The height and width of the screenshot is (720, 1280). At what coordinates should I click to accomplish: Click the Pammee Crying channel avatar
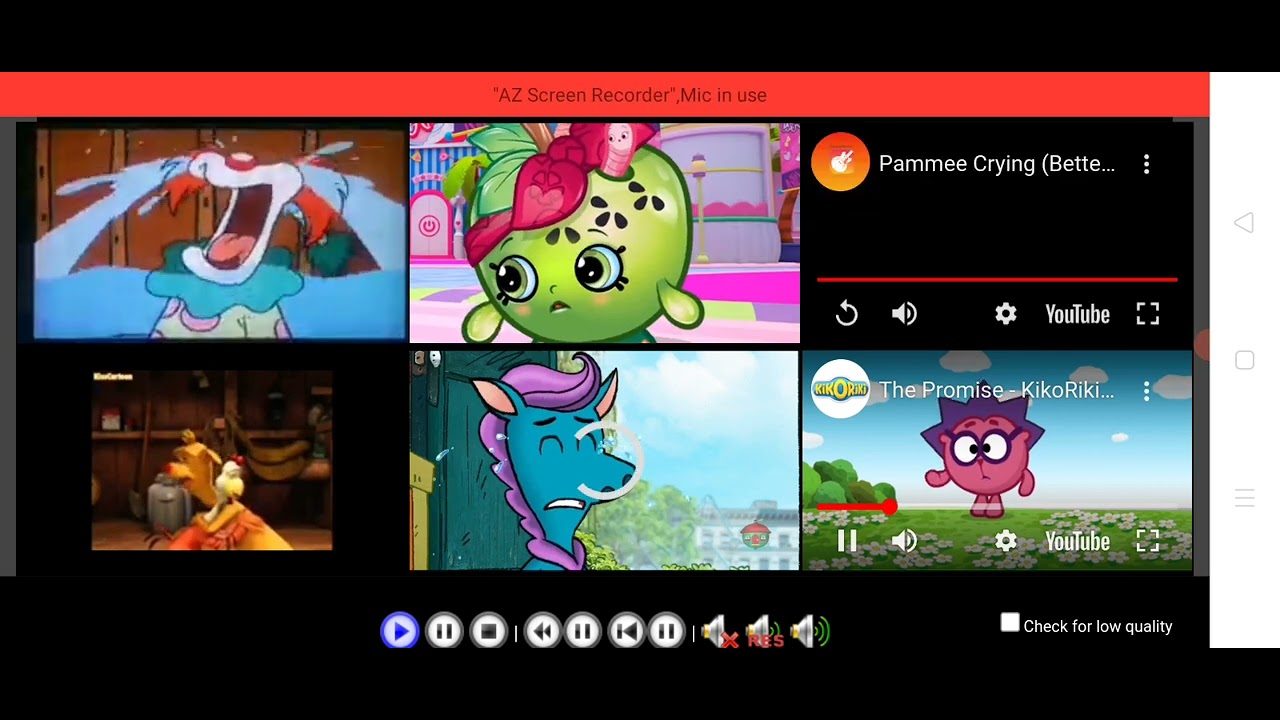click(x=840, y=162)
